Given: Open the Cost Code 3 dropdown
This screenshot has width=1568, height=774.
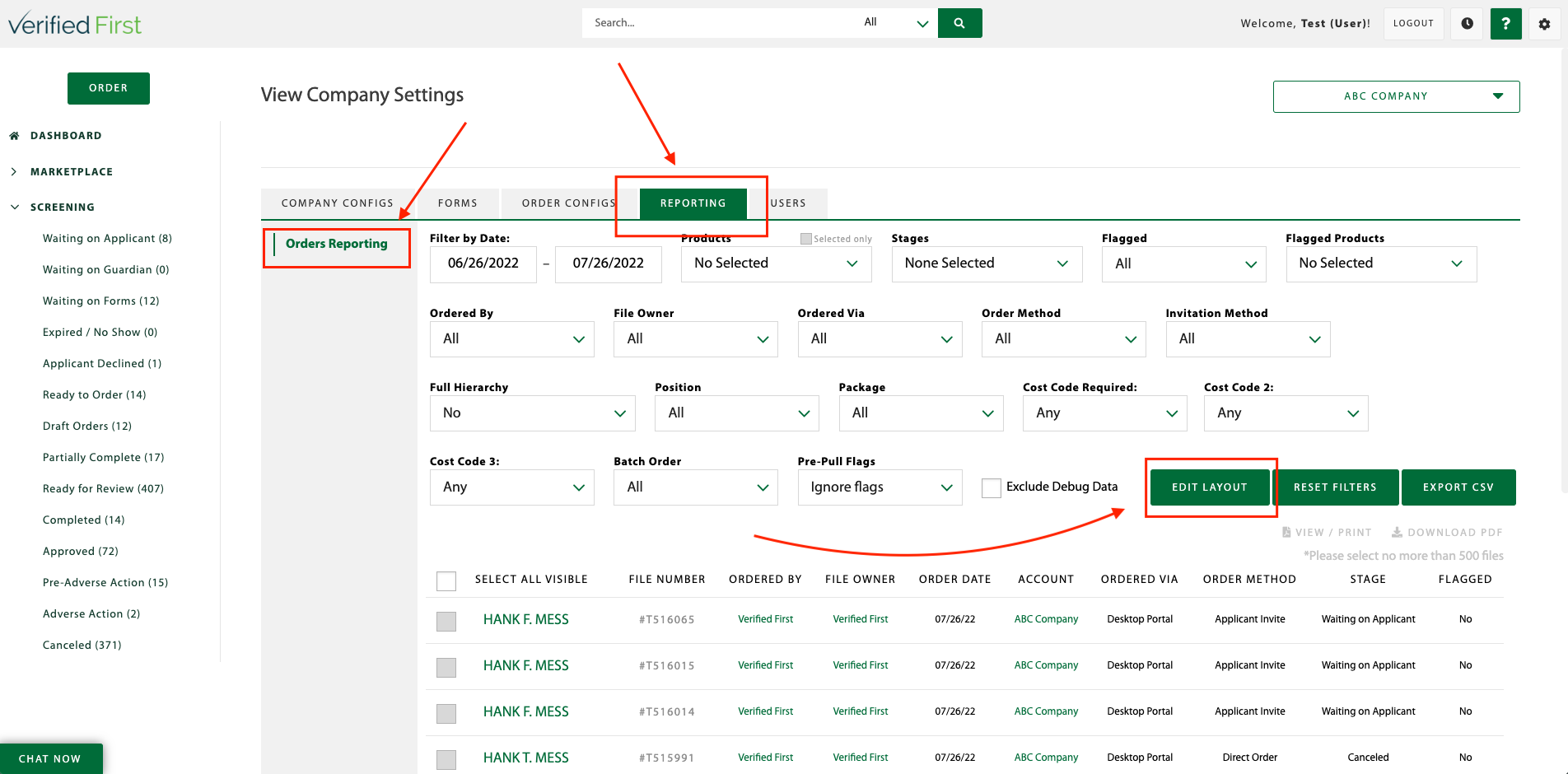Looking at the screenshot, I should pyautogui.click(x=511, y=487).
